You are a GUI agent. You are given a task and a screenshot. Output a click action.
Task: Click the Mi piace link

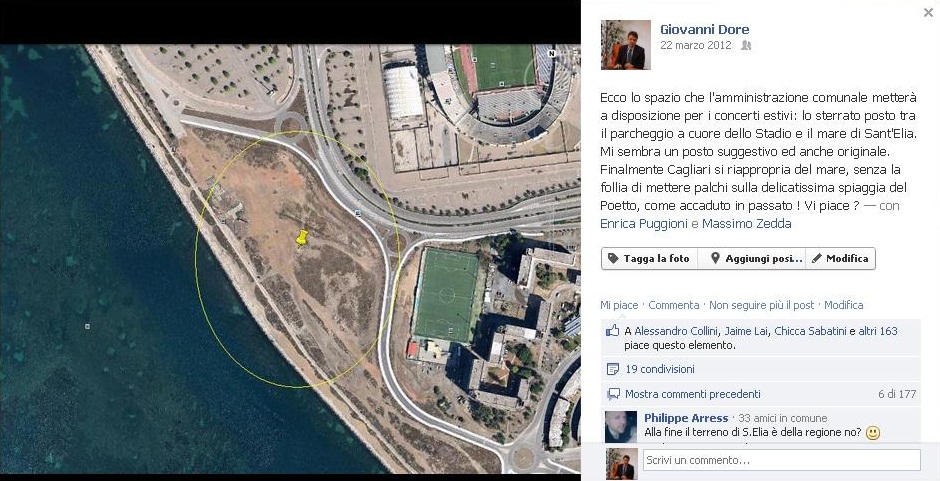[619, 305]
